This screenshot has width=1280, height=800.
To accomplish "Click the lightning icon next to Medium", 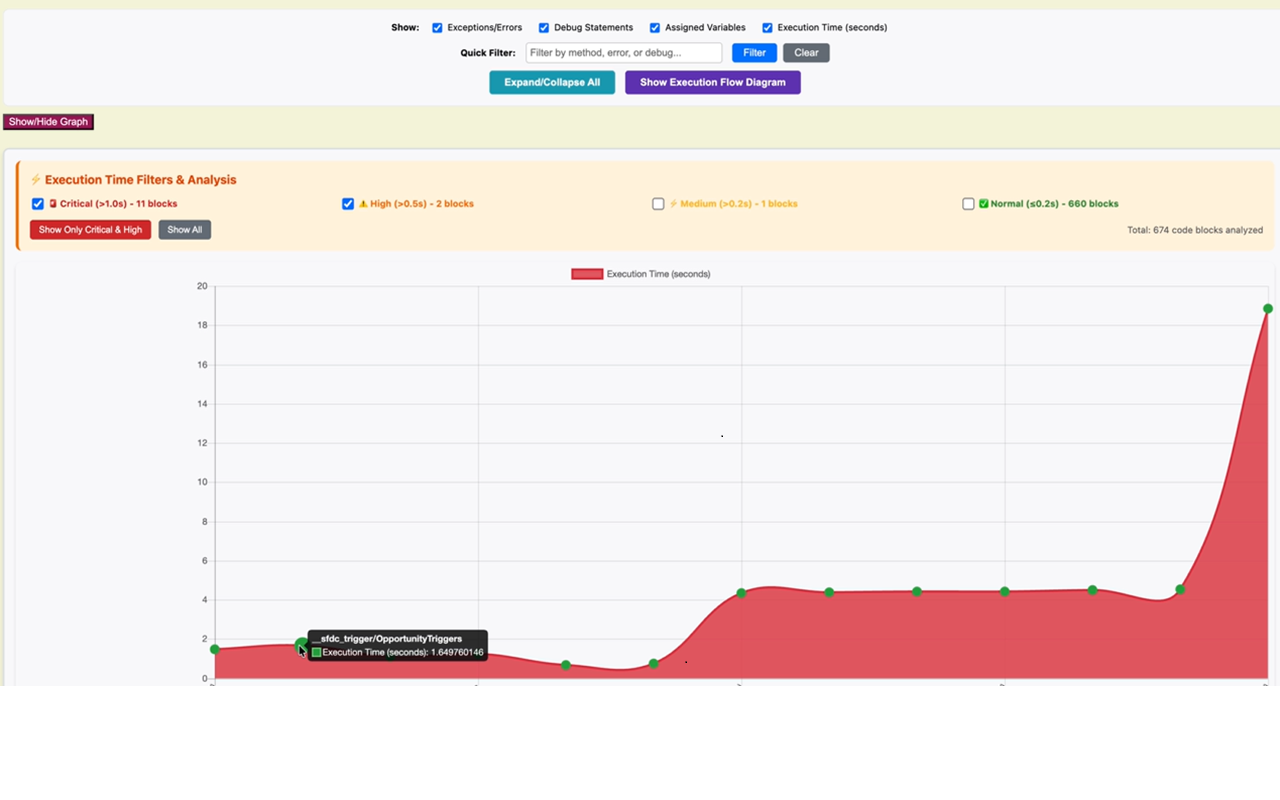I will tap(673, 204).
